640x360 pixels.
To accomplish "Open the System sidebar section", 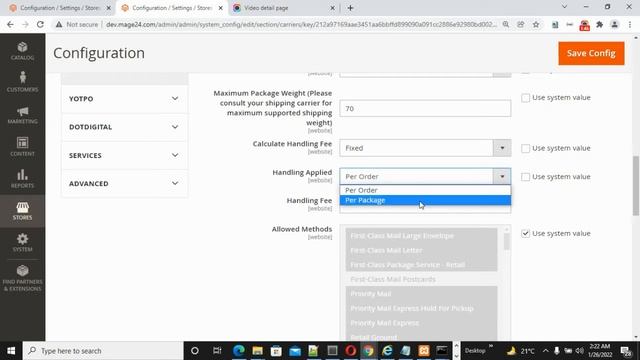I will click(22, 242).
